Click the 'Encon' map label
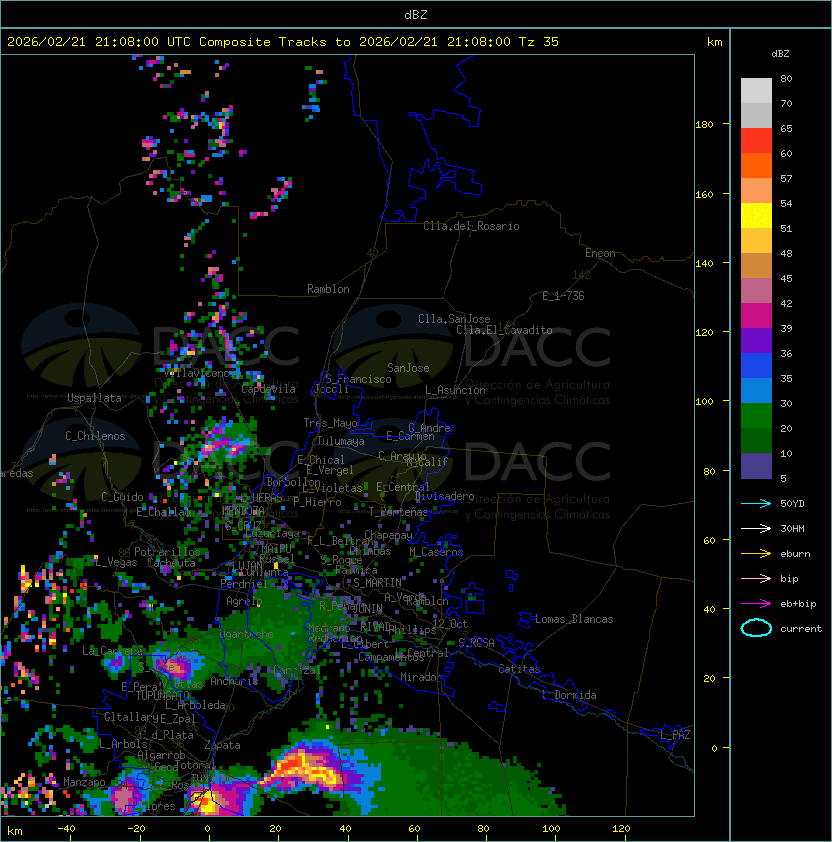Viewport: 832px width, 842px height. coord(600,253)
